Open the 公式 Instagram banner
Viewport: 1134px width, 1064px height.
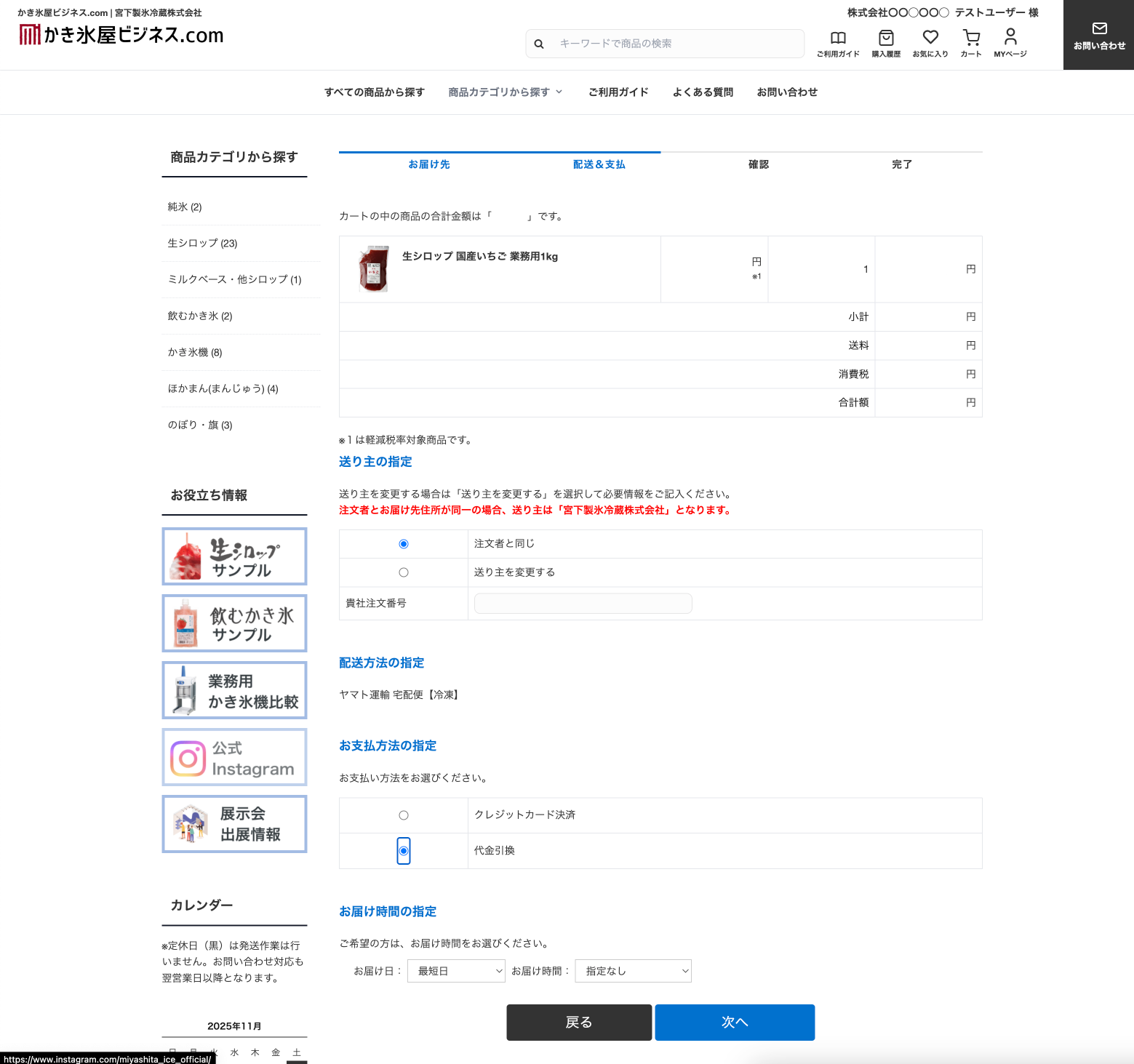pos(234,758)
